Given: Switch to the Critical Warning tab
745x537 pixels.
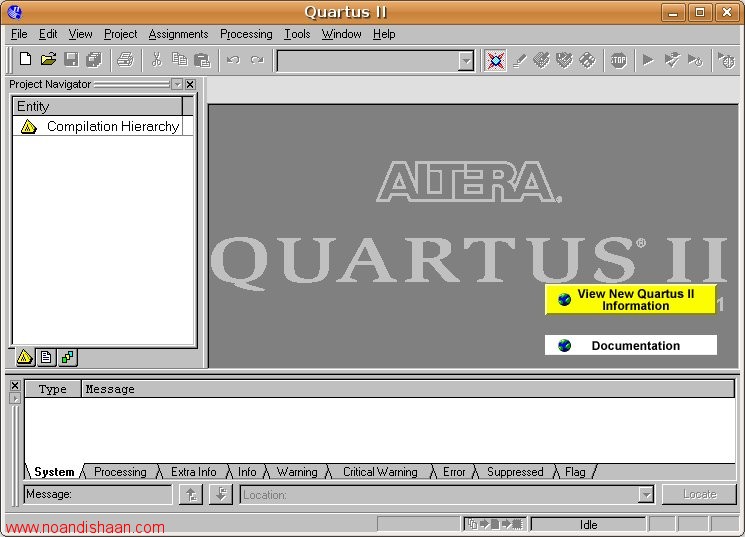Looking at the screenshot, I should pyautogui.click(x=380, y=472).
